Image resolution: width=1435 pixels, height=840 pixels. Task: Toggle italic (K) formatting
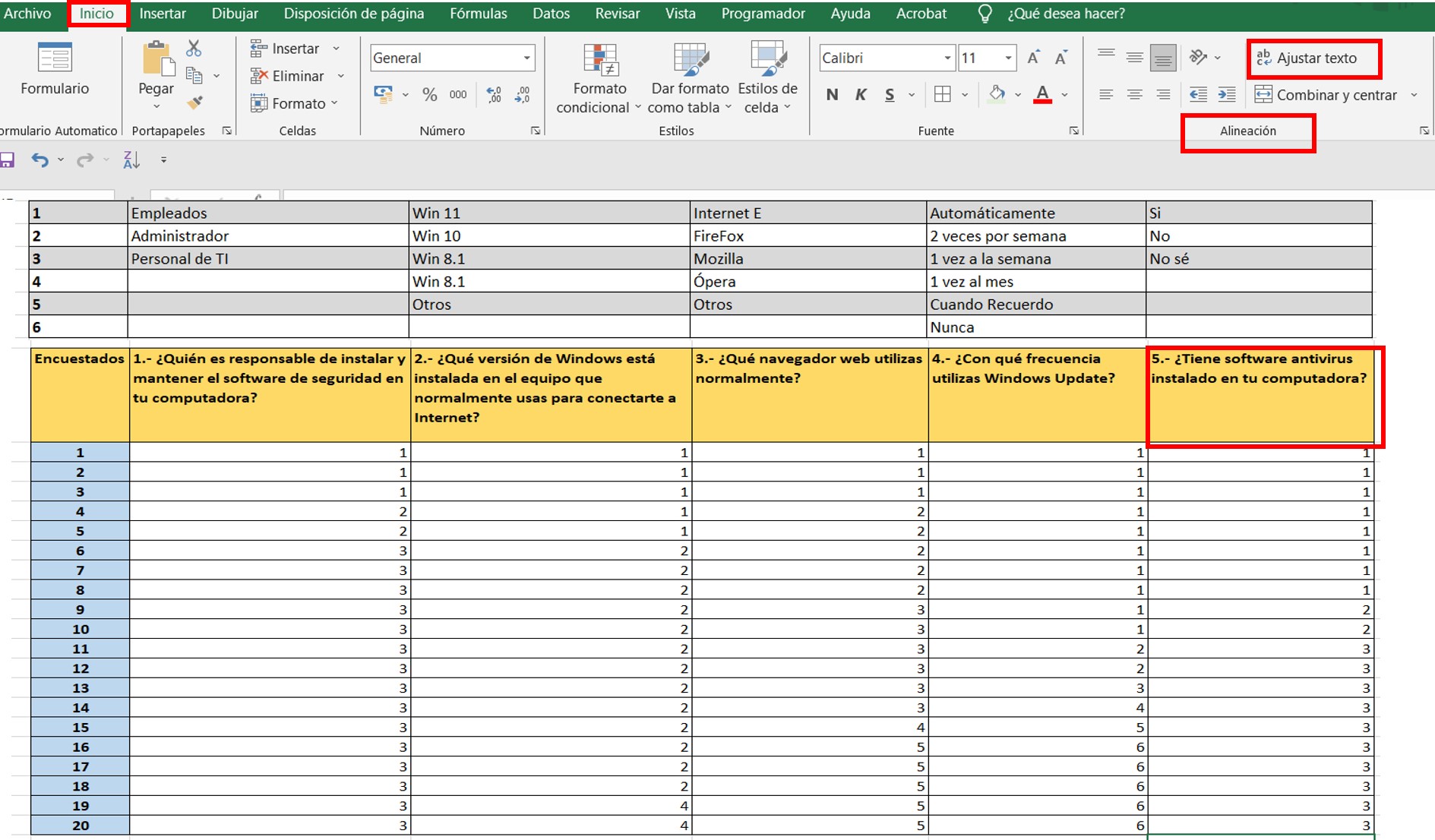pyautogui.click(x=861, y=95)
